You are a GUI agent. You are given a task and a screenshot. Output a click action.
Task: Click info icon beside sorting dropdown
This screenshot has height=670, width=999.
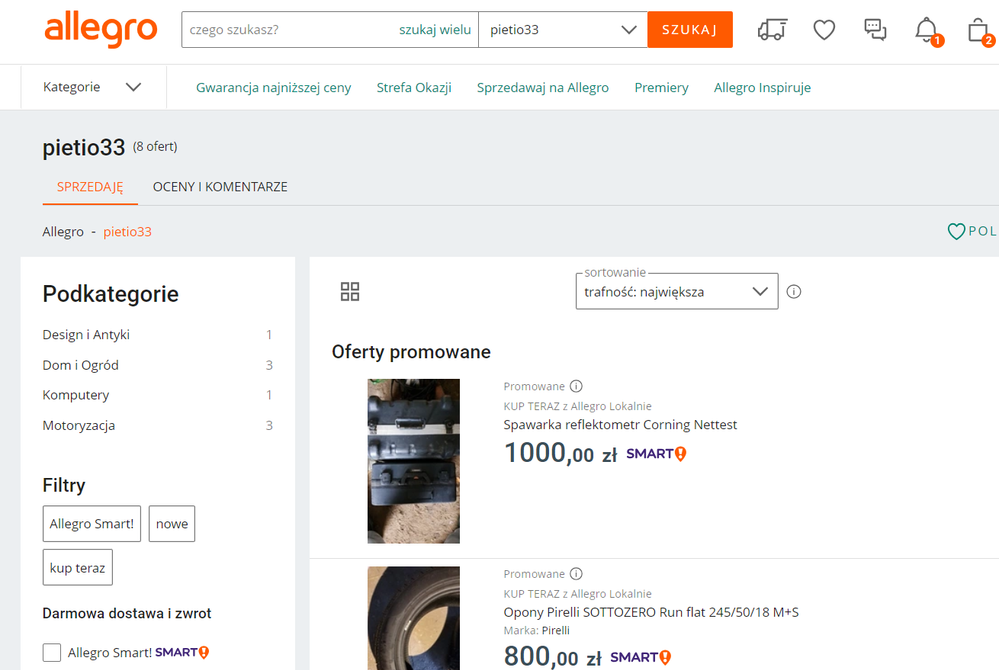point(794,292)
